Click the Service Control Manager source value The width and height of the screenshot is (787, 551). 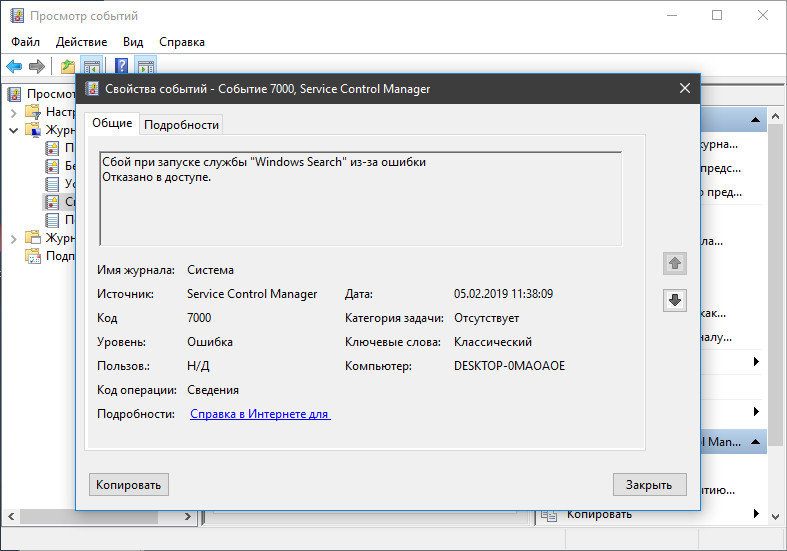(x=252, y=294)
